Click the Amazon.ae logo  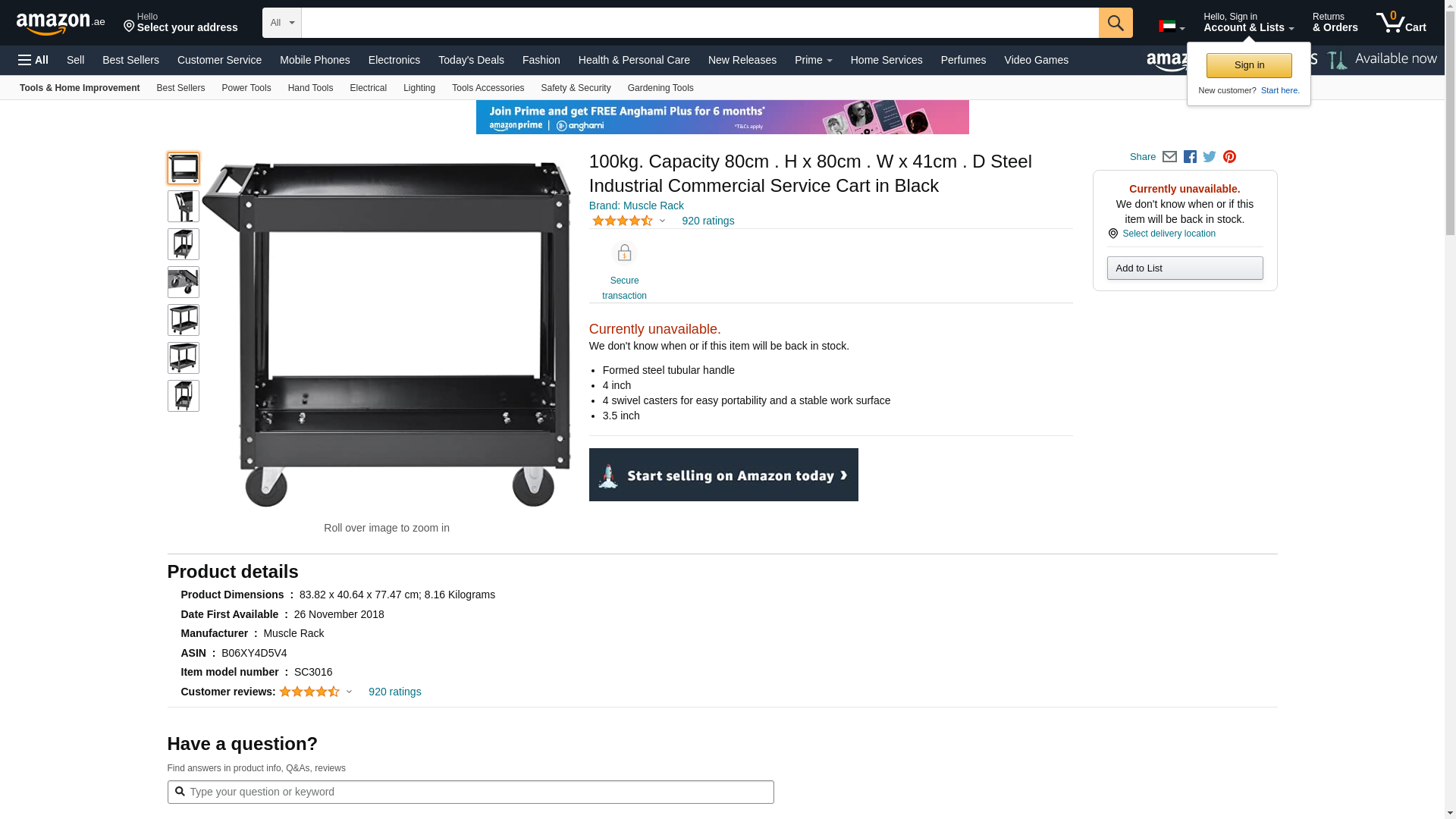[61, 24]
